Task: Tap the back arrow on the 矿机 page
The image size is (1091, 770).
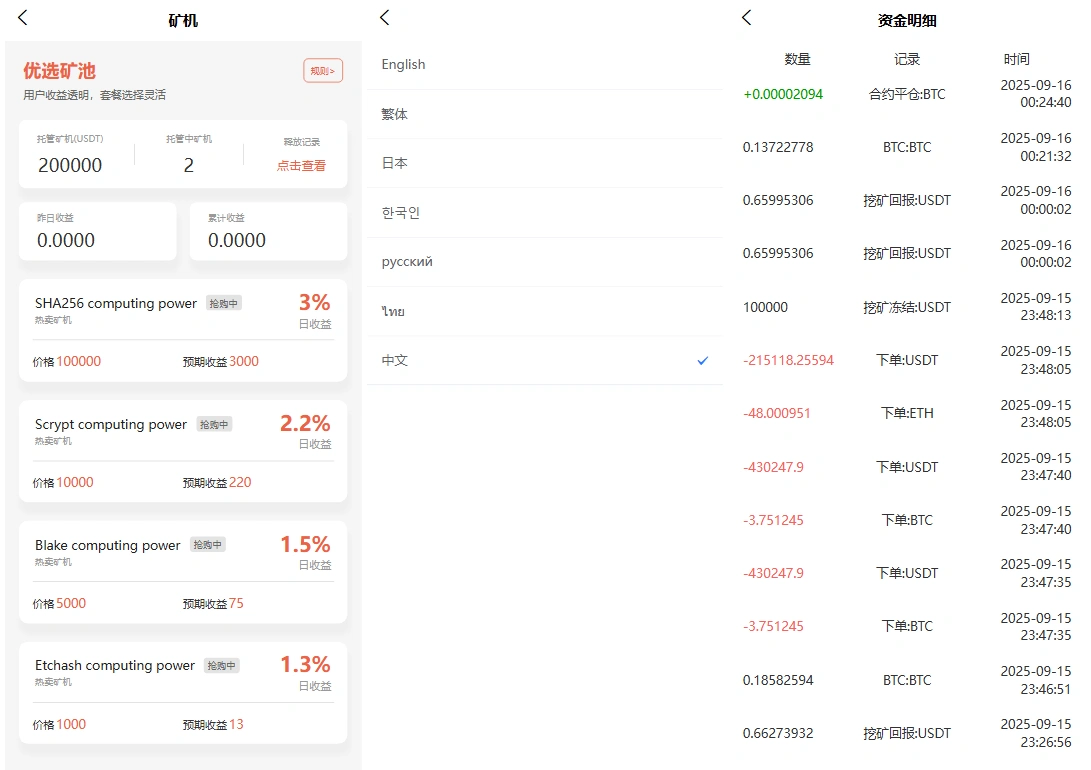Action: click(22, 18)
